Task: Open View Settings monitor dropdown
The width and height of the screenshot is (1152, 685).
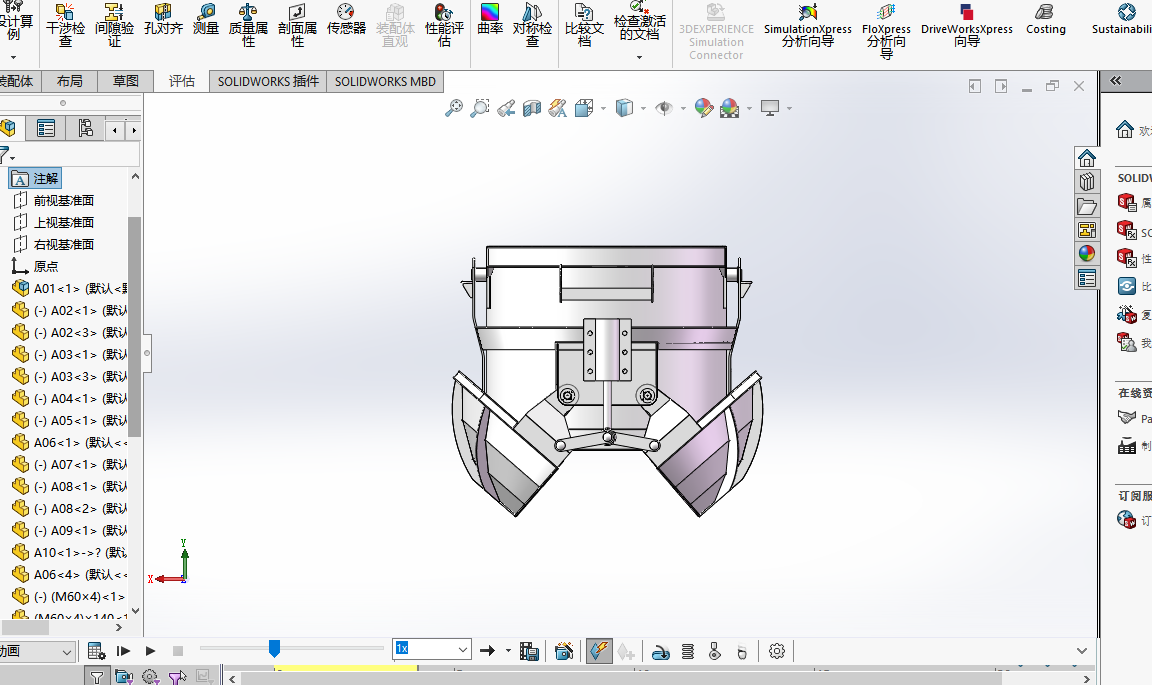Action: 789,109
